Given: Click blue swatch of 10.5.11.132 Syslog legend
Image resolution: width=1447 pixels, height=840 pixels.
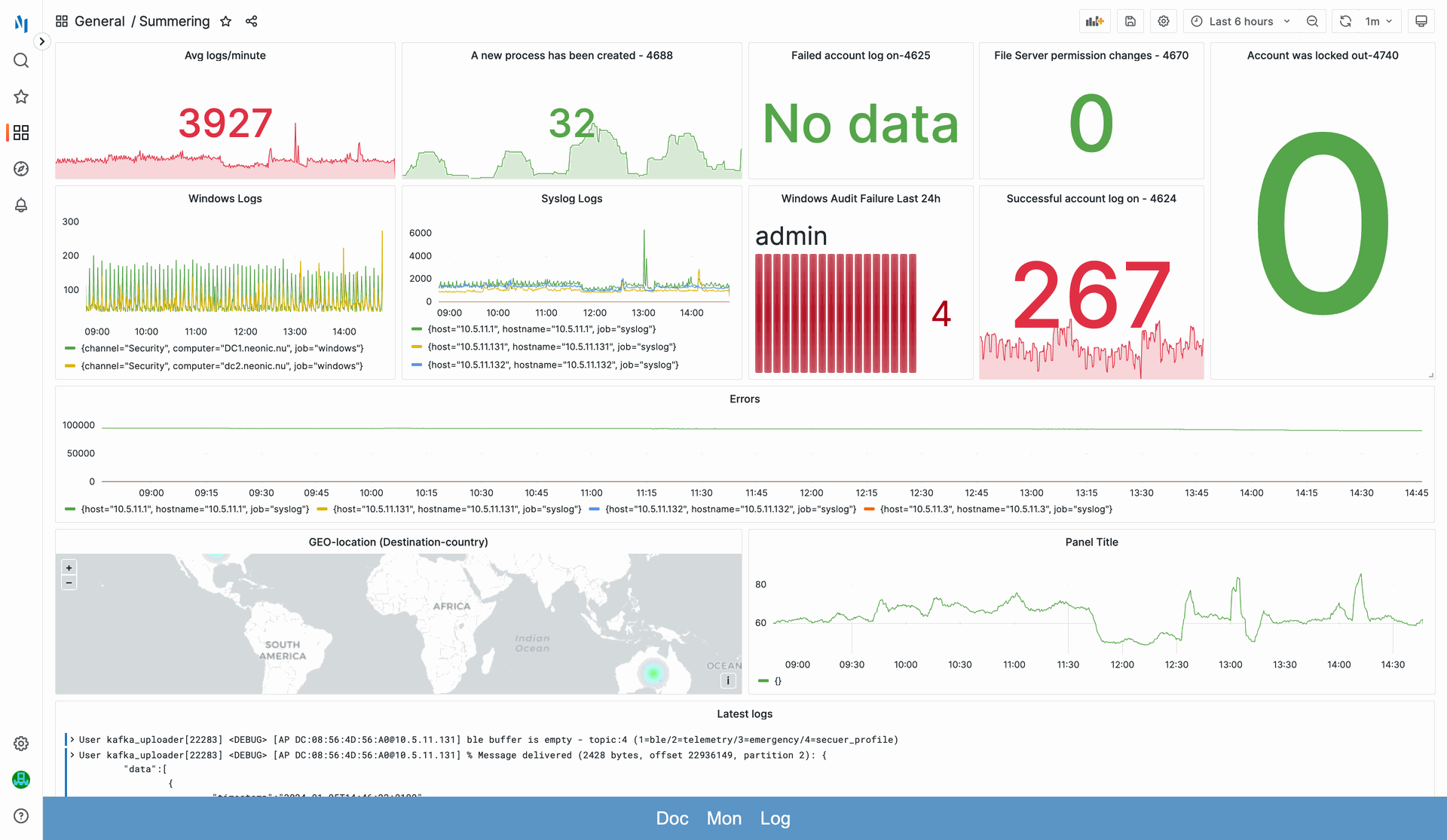Looking at the screenshot, I should 417,365.
